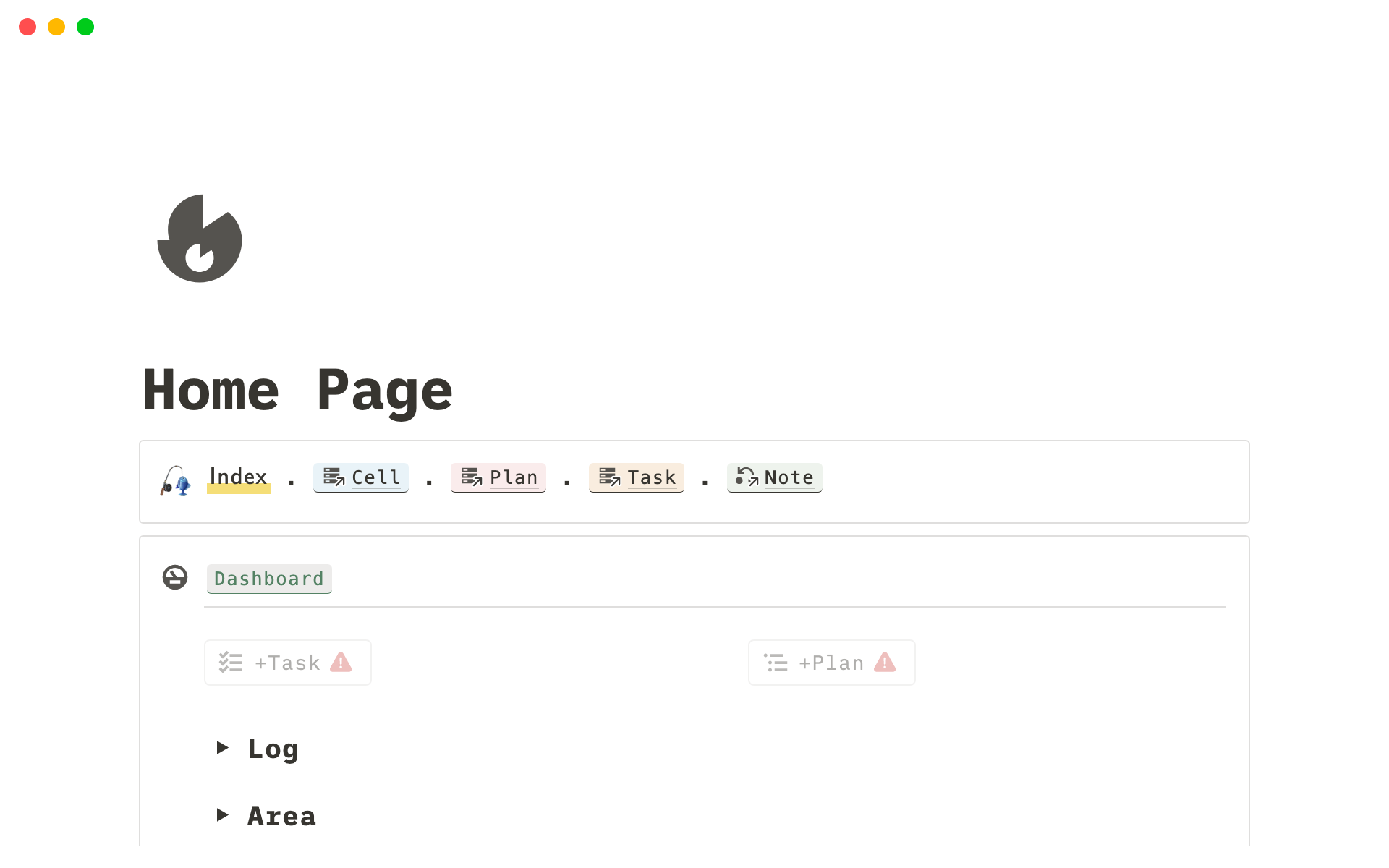Select the highlighted Index label
This screenshot has height=868, width=1389.
239,477
